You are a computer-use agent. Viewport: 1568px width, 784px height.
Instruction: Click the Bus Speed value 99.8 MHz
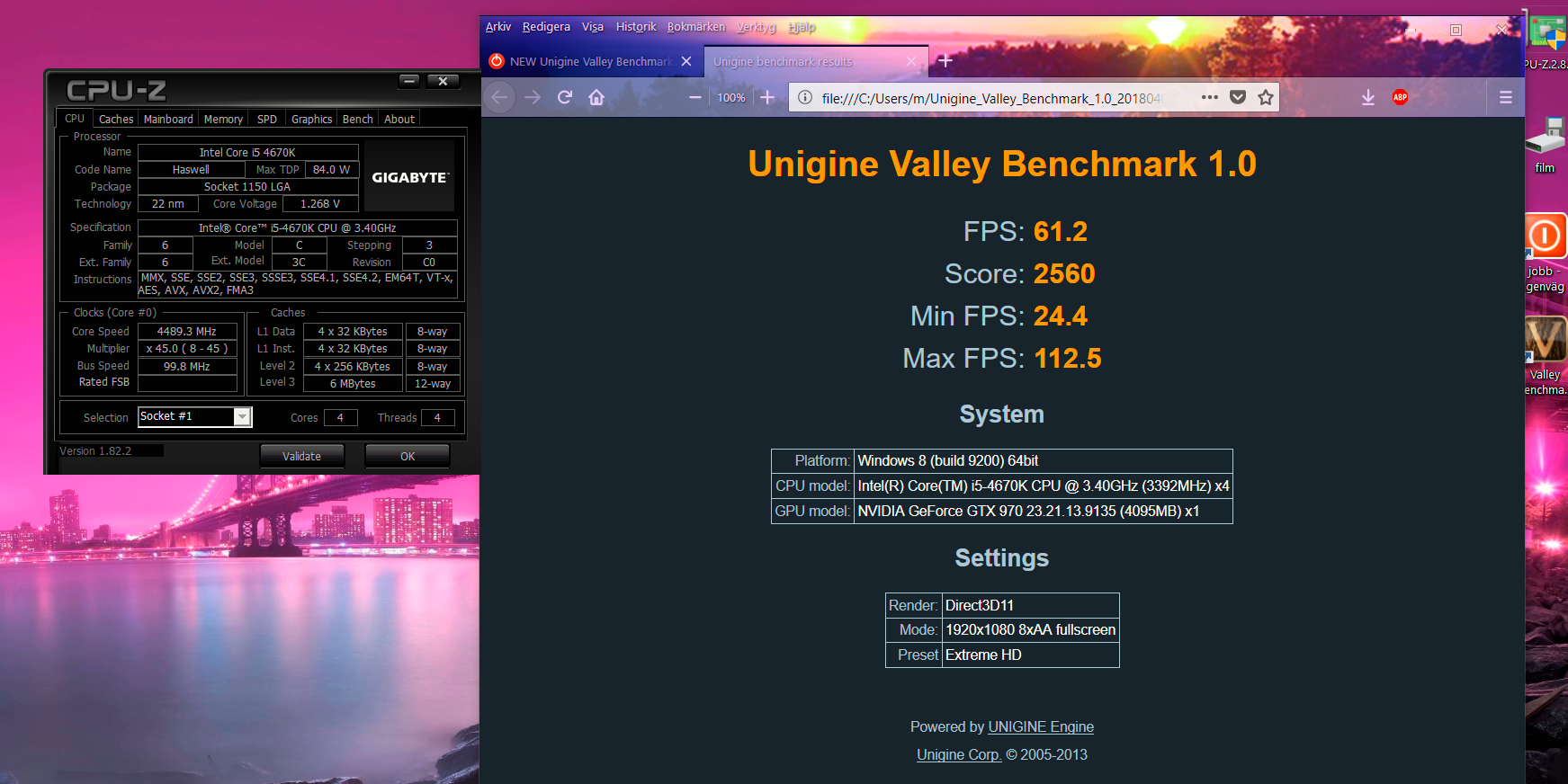pyautogui.click(x=187, y=366)
